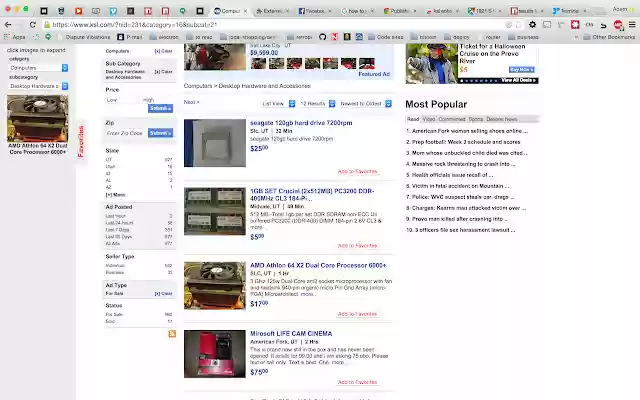
Task: Click the browser back arrow
Action: 8,24
